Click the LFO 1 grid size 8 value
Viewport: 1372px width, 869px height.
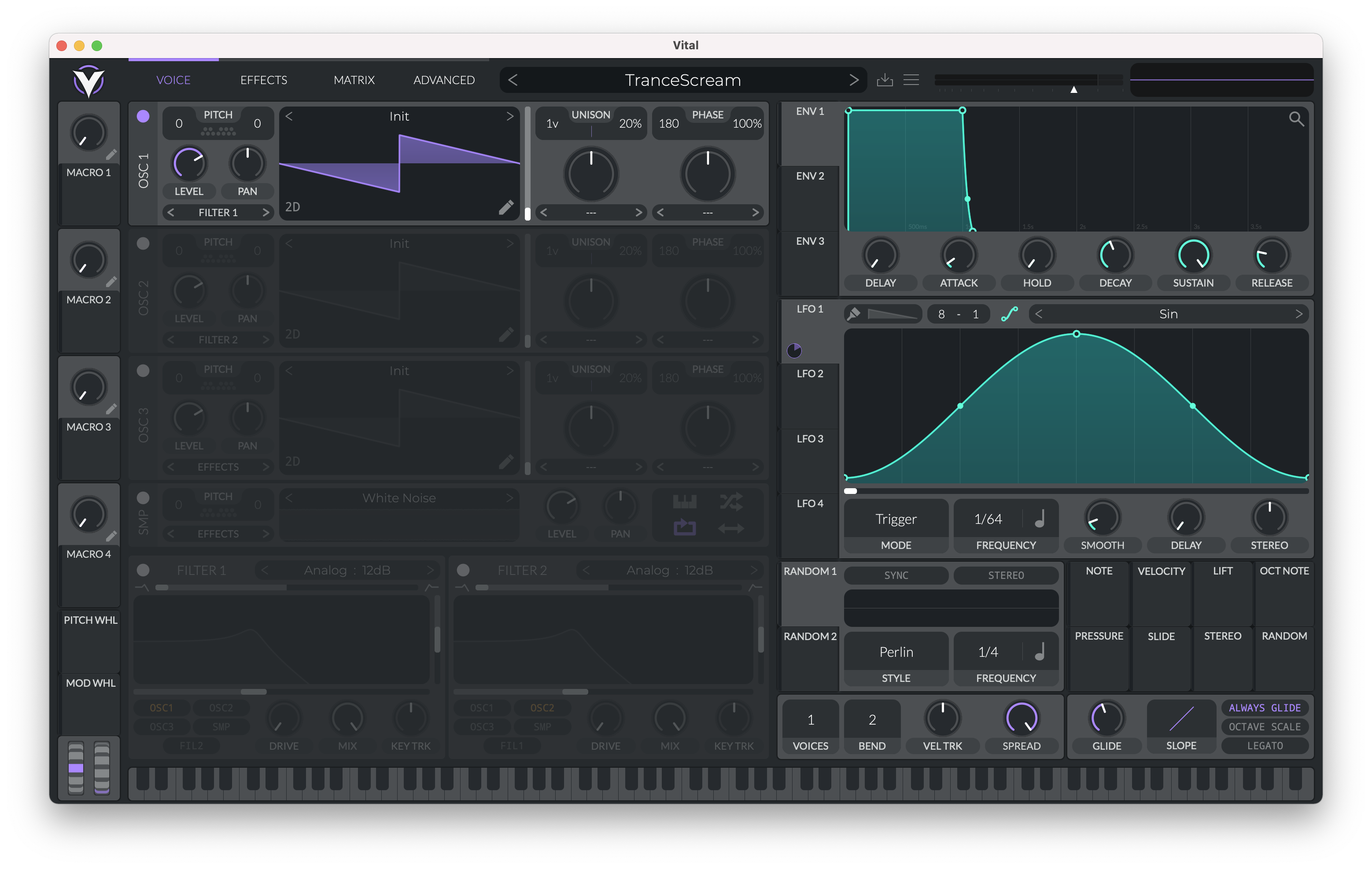pyautogui.click(x=941, y=314)
